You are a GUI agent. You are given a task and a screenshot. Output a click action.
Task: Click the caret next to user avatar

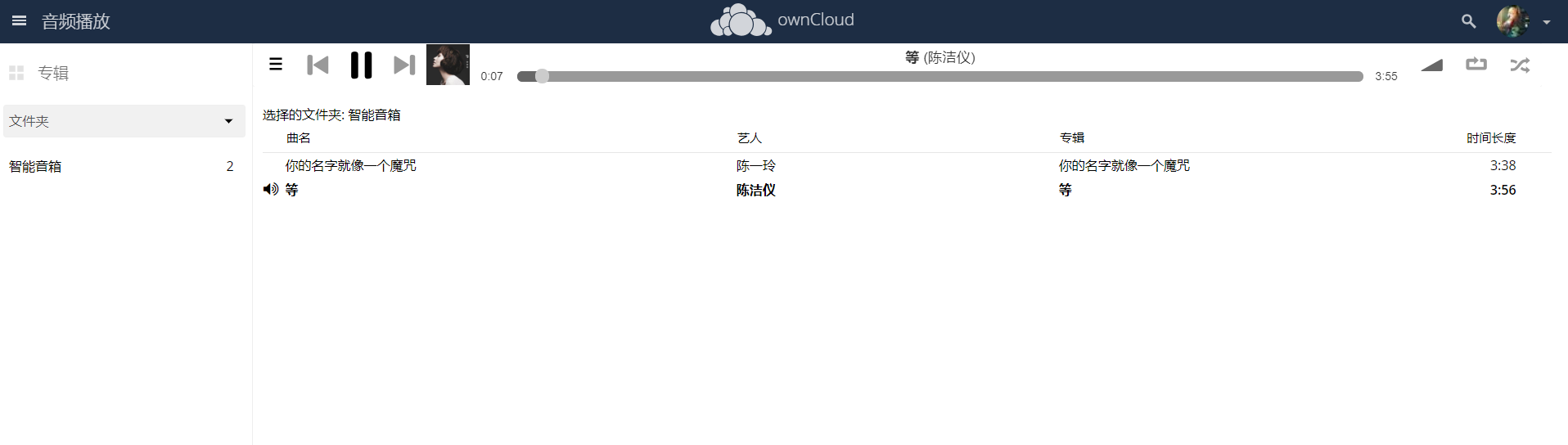pyautogui.click(x=1546, y=22)
